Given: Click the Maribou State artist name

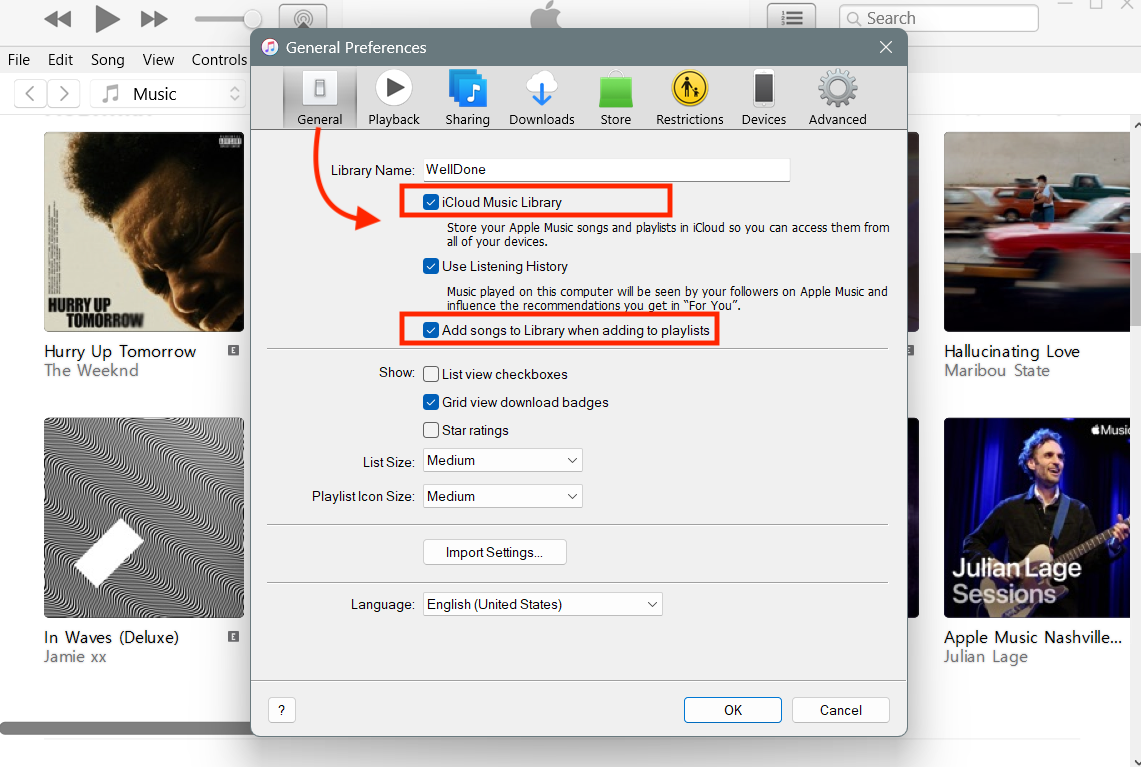Looking at the screenshot, I should 997,370.
